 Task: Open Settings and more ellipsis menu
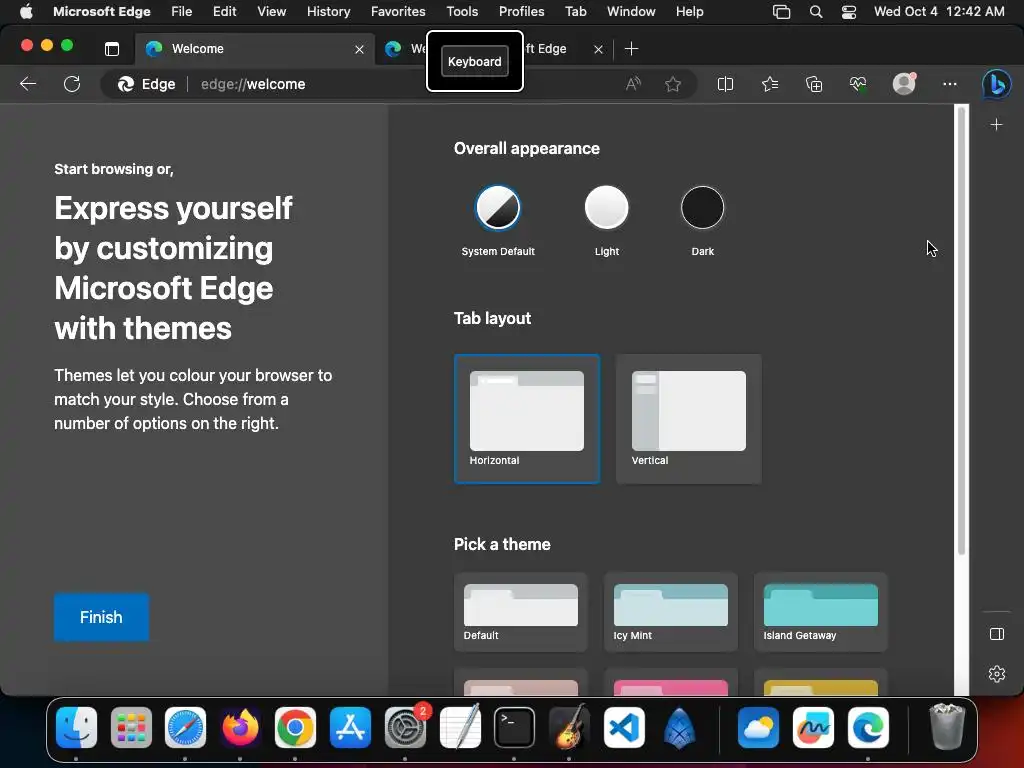pyautogui.click(x=950, y=84)
